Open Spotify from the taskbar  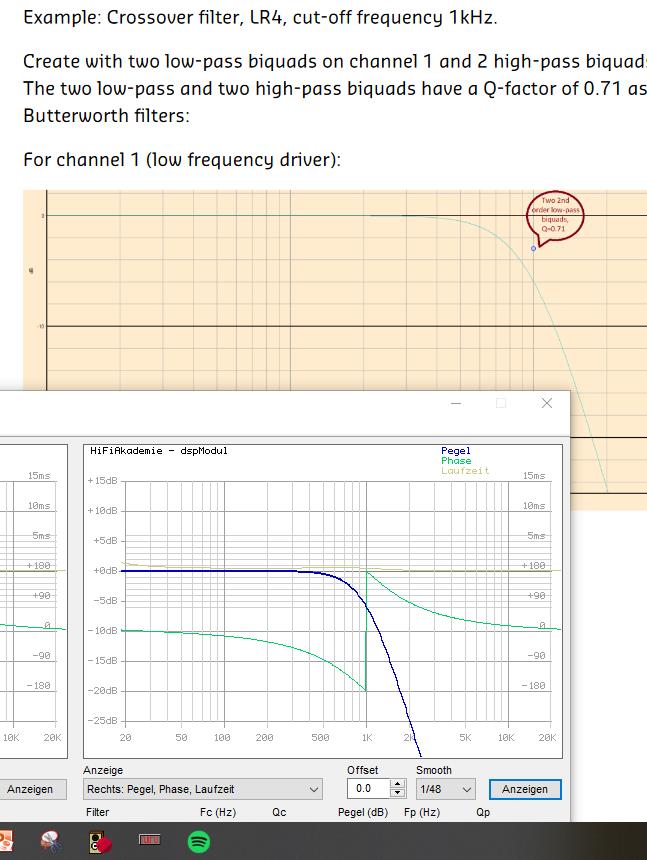(198, 841)
